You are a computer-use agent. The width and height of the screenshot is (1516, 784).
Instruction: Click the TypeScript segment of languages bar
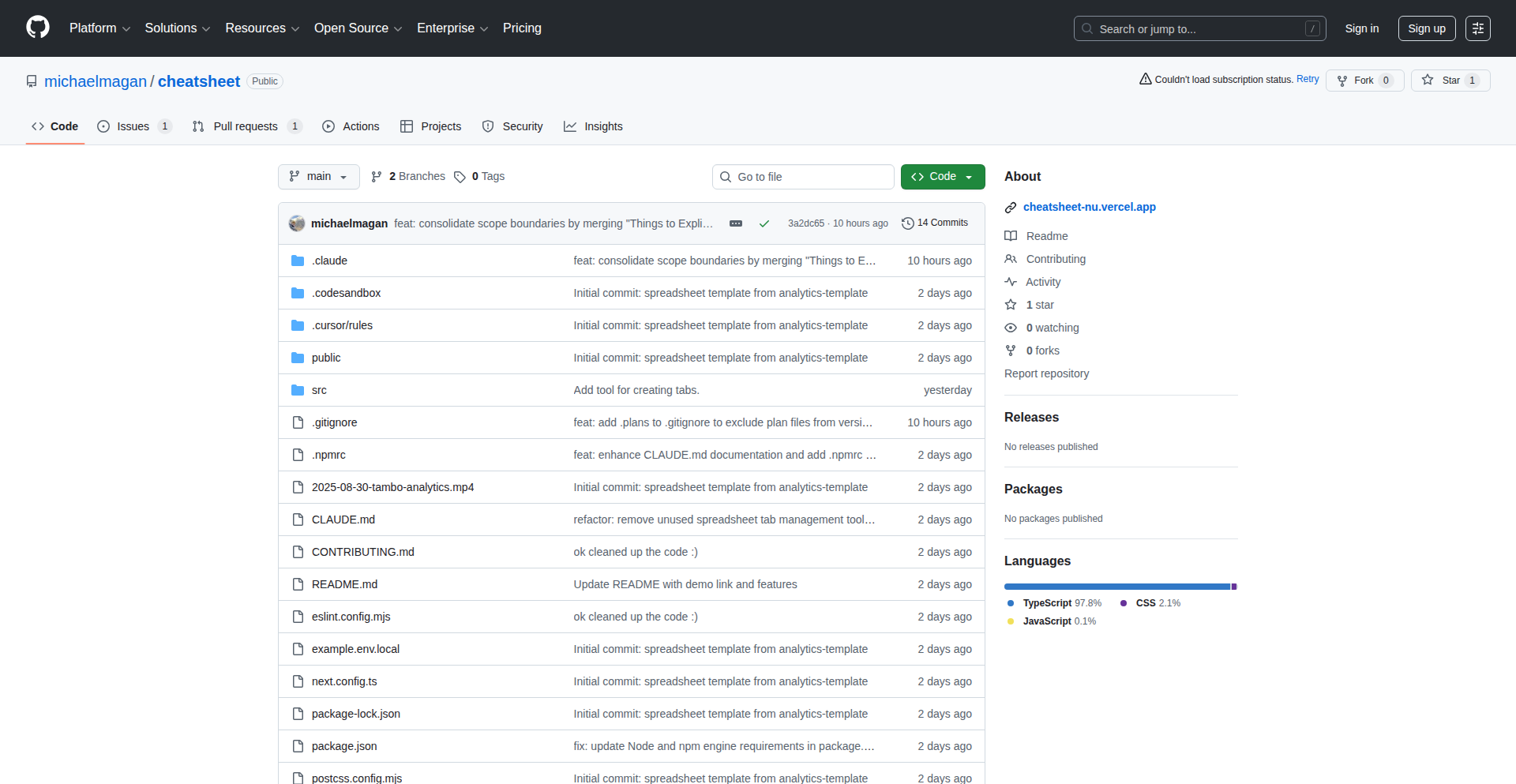1116,587
